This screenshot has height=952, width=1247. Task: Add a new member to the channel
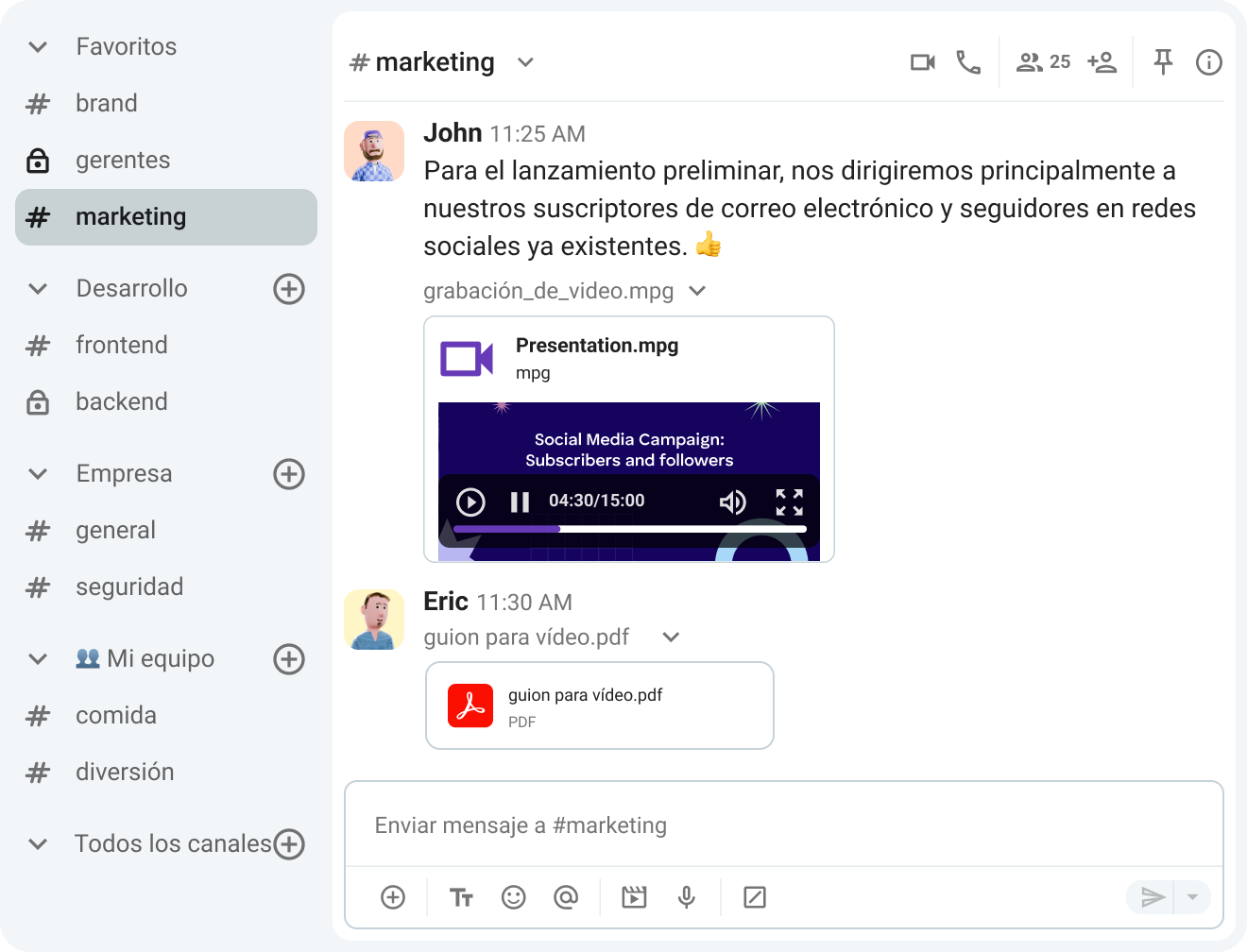[1102, 62]
